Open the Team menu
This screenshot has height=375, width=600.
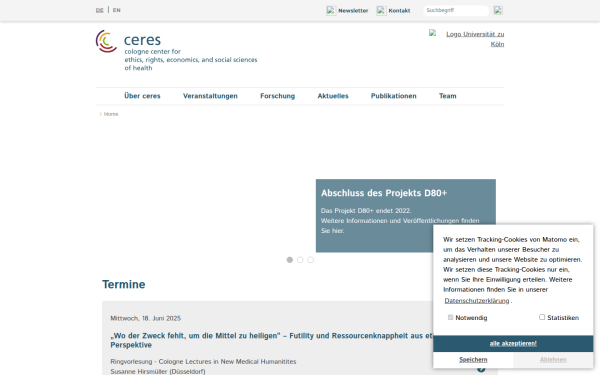coord(447,96)
